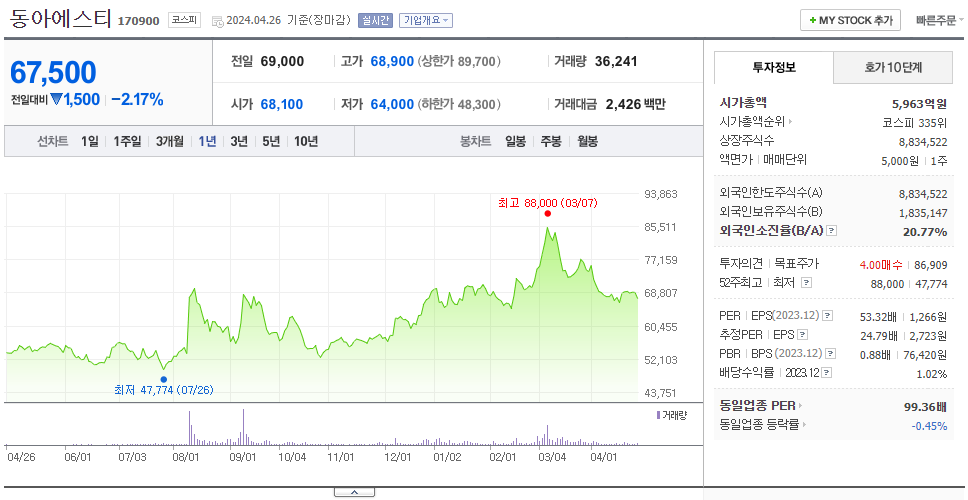Image resolution: width=968 pixels, height=500 pixels.
Task: Select the 3년 line chart period
Action: (239, 141)
